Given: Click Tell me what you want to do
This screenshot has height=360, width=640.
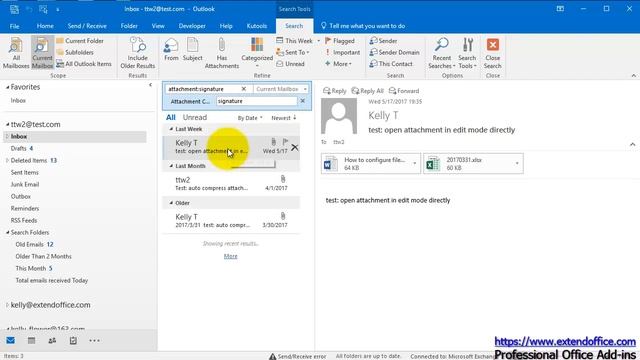Looking at the screenshot, I should (x=363, y=26).
